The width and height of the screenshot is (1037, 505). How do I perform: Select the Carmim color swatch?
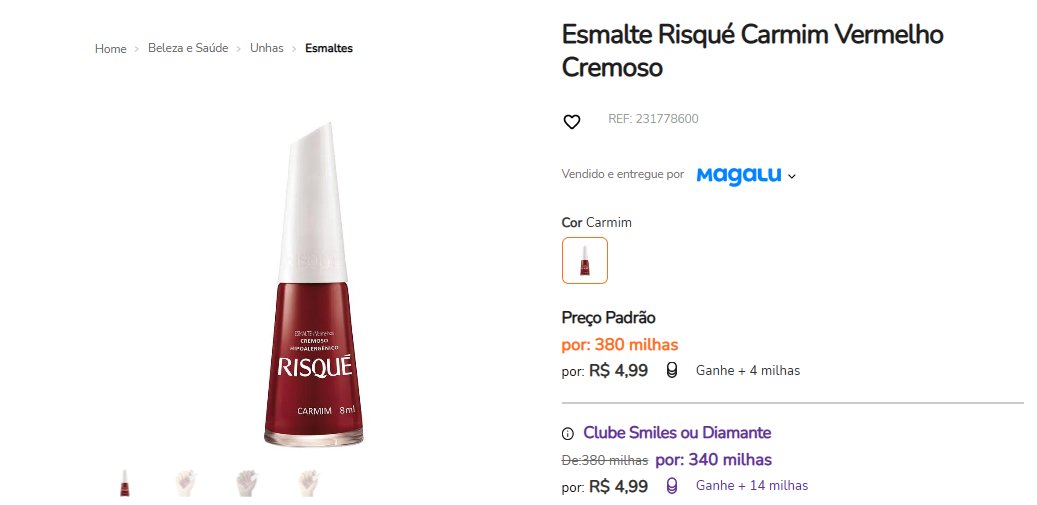tap(585, 260)
